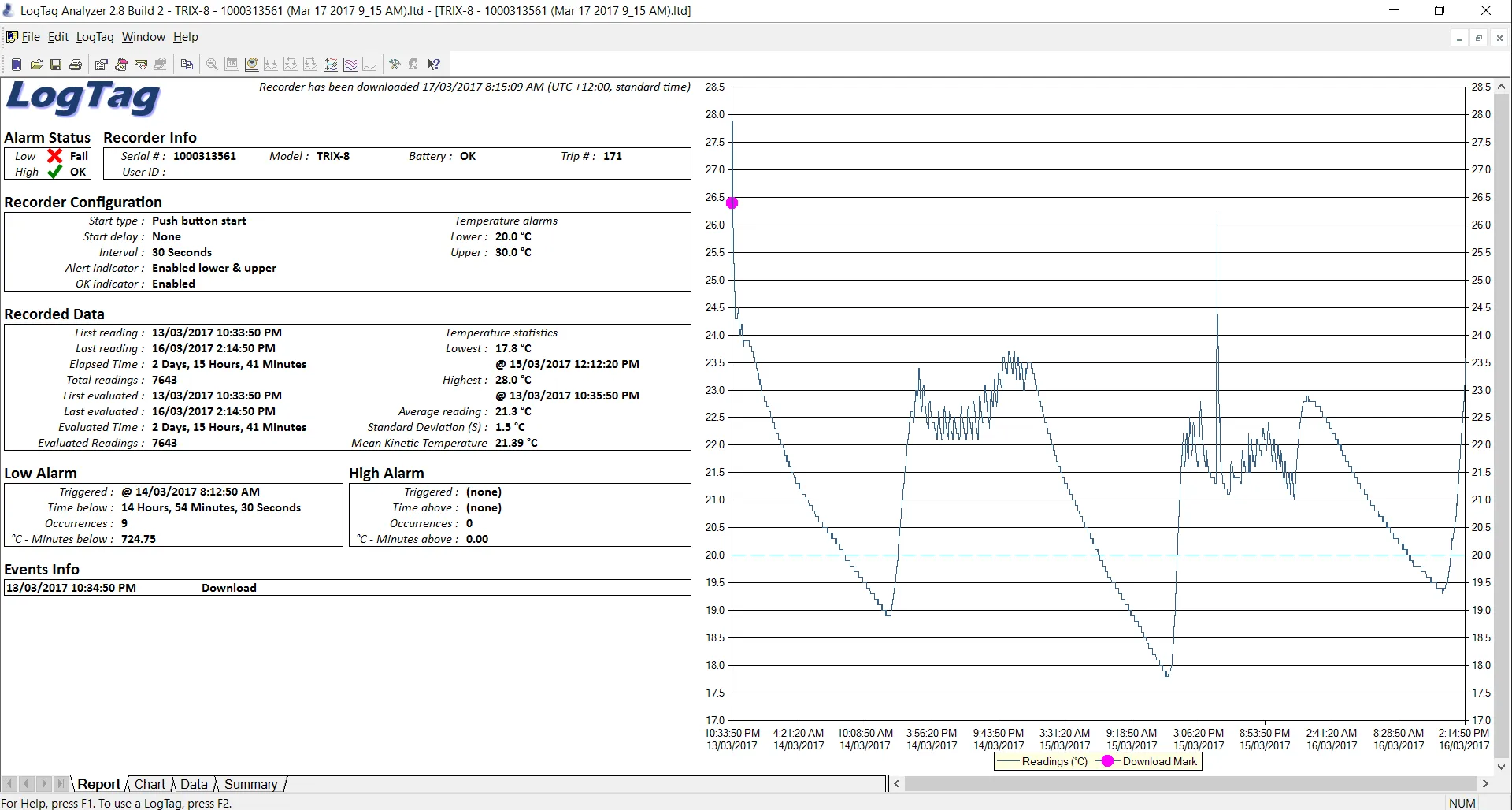Click the calendar date toolbar icon
1512x810 pixels.
pyautogui.click(x=232, y=65)
